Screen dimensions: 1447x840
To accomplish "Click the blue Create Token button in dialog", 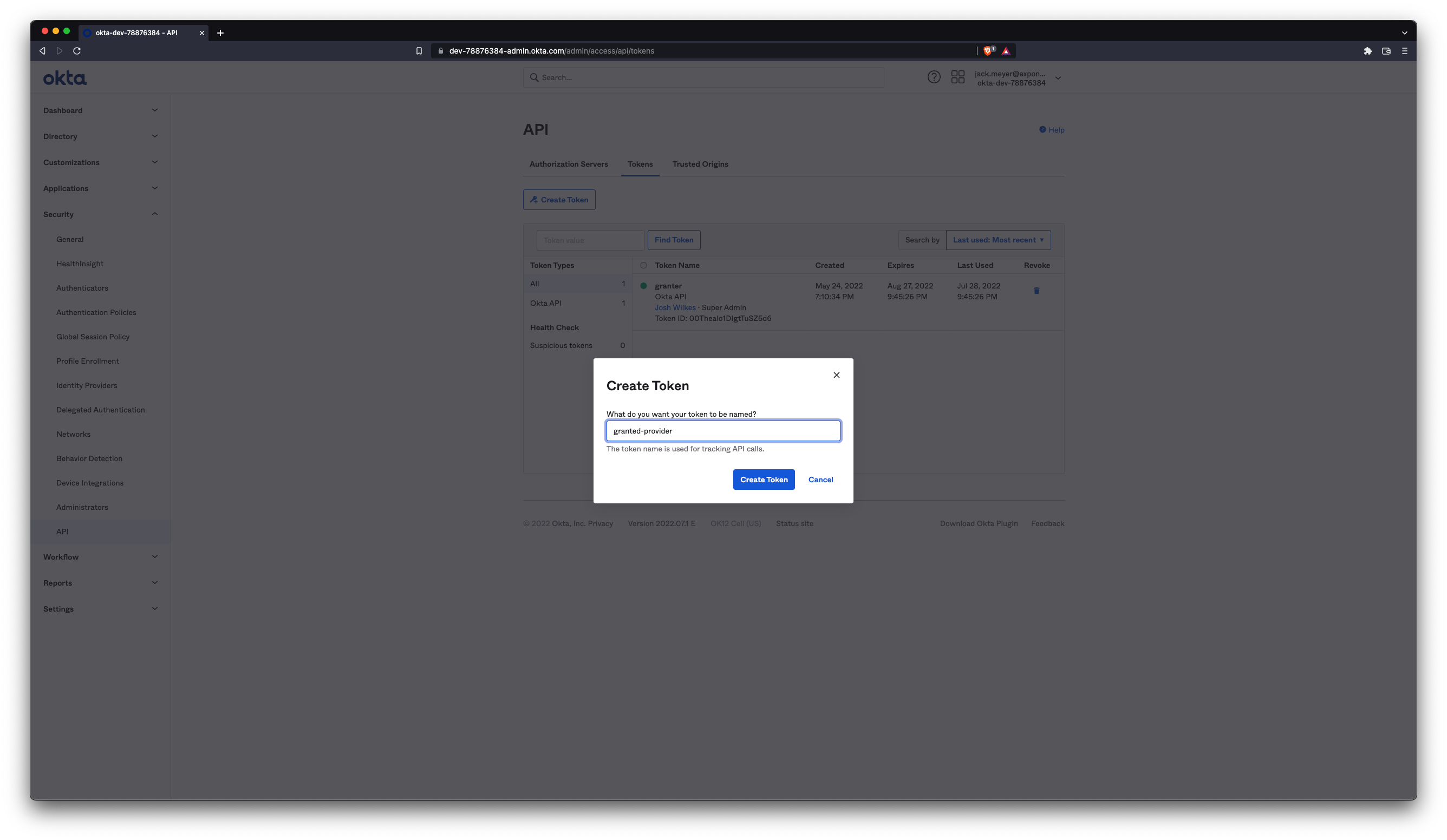I will pos(764,479).
